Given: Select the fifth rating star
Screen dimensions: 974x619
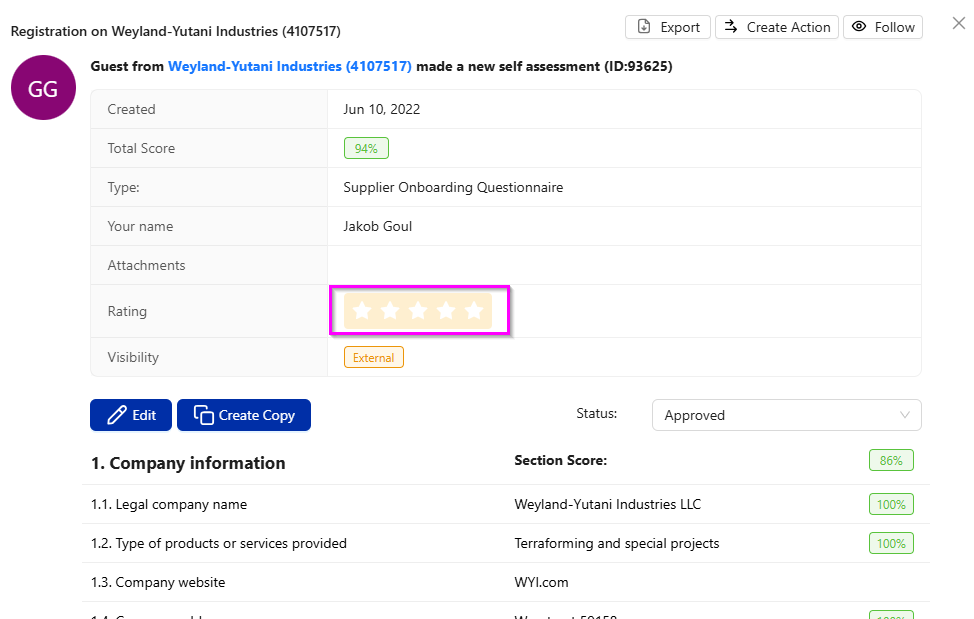Looking at the screenshot, I should point(474,310).
